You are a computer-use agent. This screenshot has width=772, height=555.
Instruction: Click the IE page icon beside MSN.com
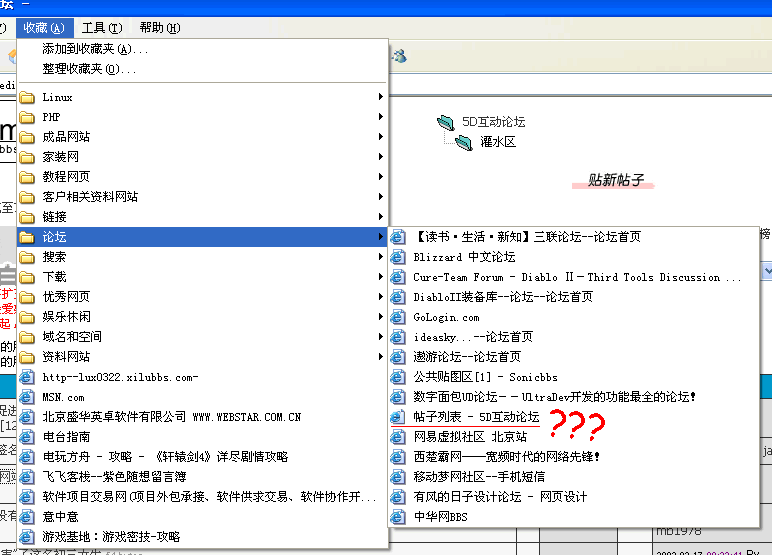[27, 397]
